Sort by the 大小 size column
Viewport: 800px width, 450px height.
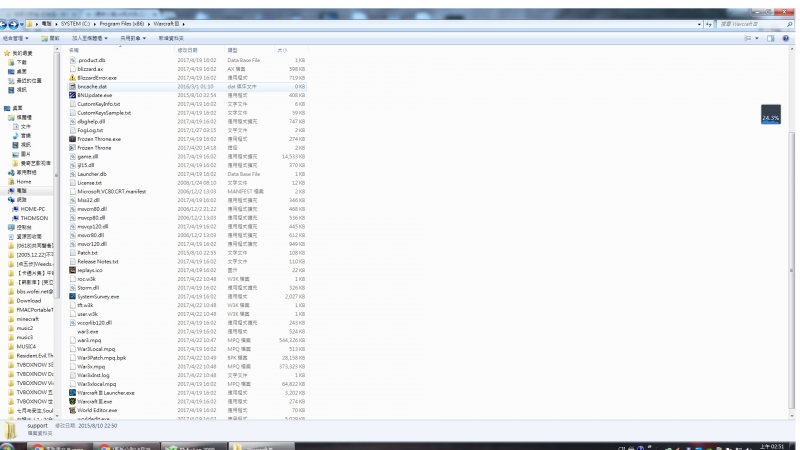coord(291,50)
